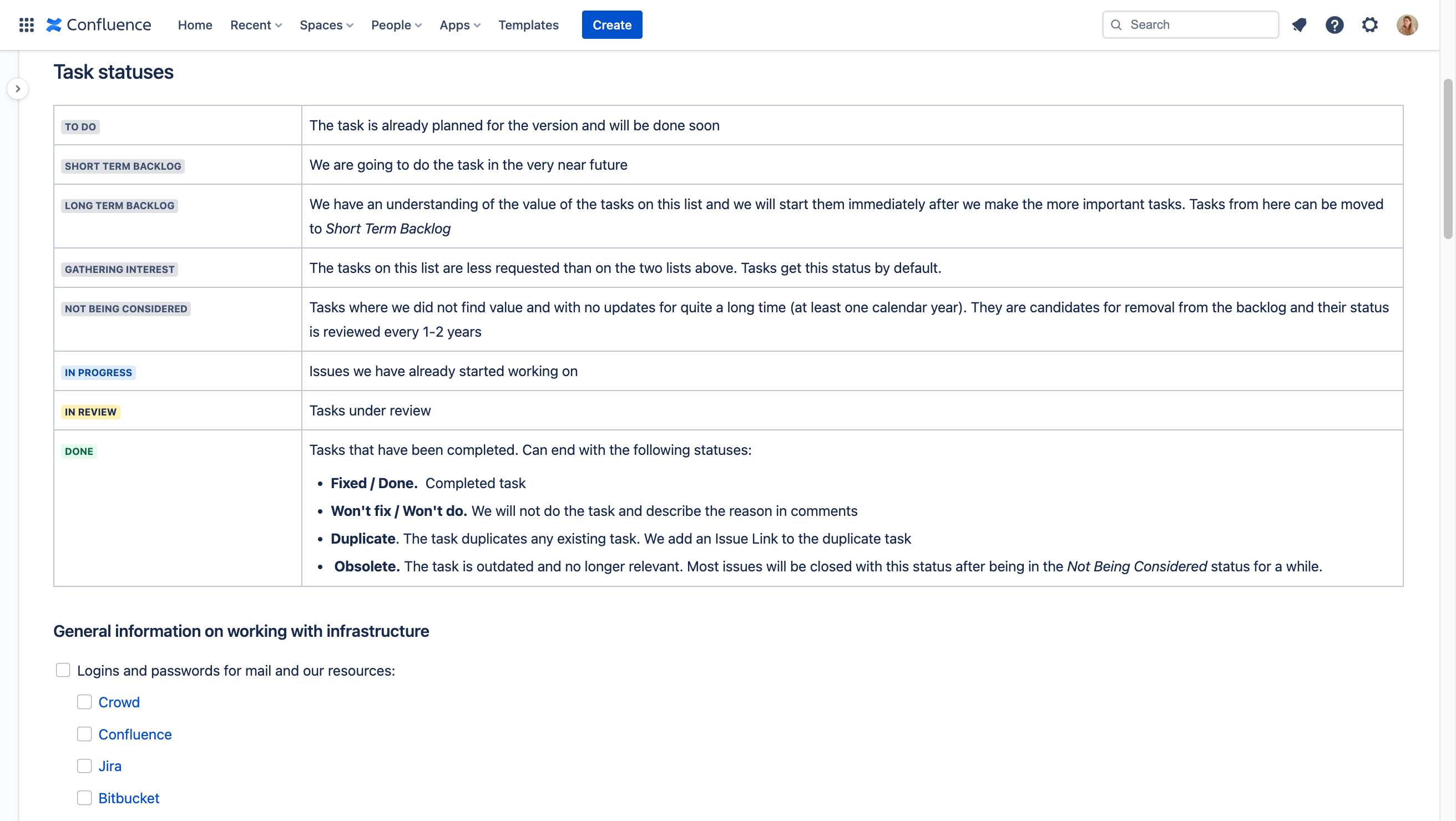Screen dimensions: 1456x821
Task: Open the Templates menu item
Action: tap(529, 24)
